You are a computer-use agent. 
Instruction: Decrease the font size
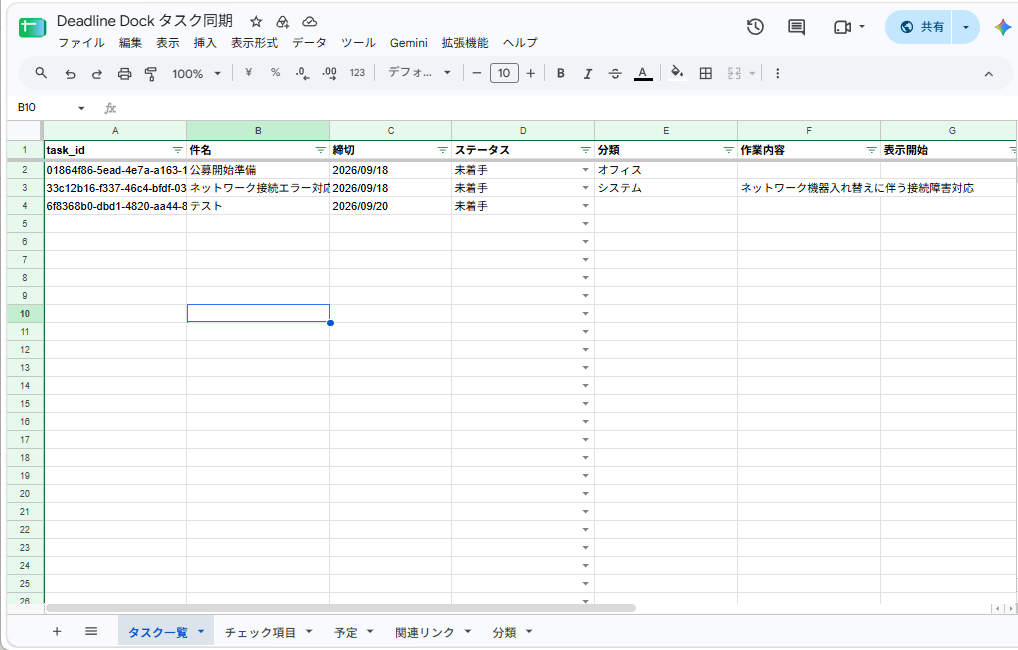[x=477, y=73]
